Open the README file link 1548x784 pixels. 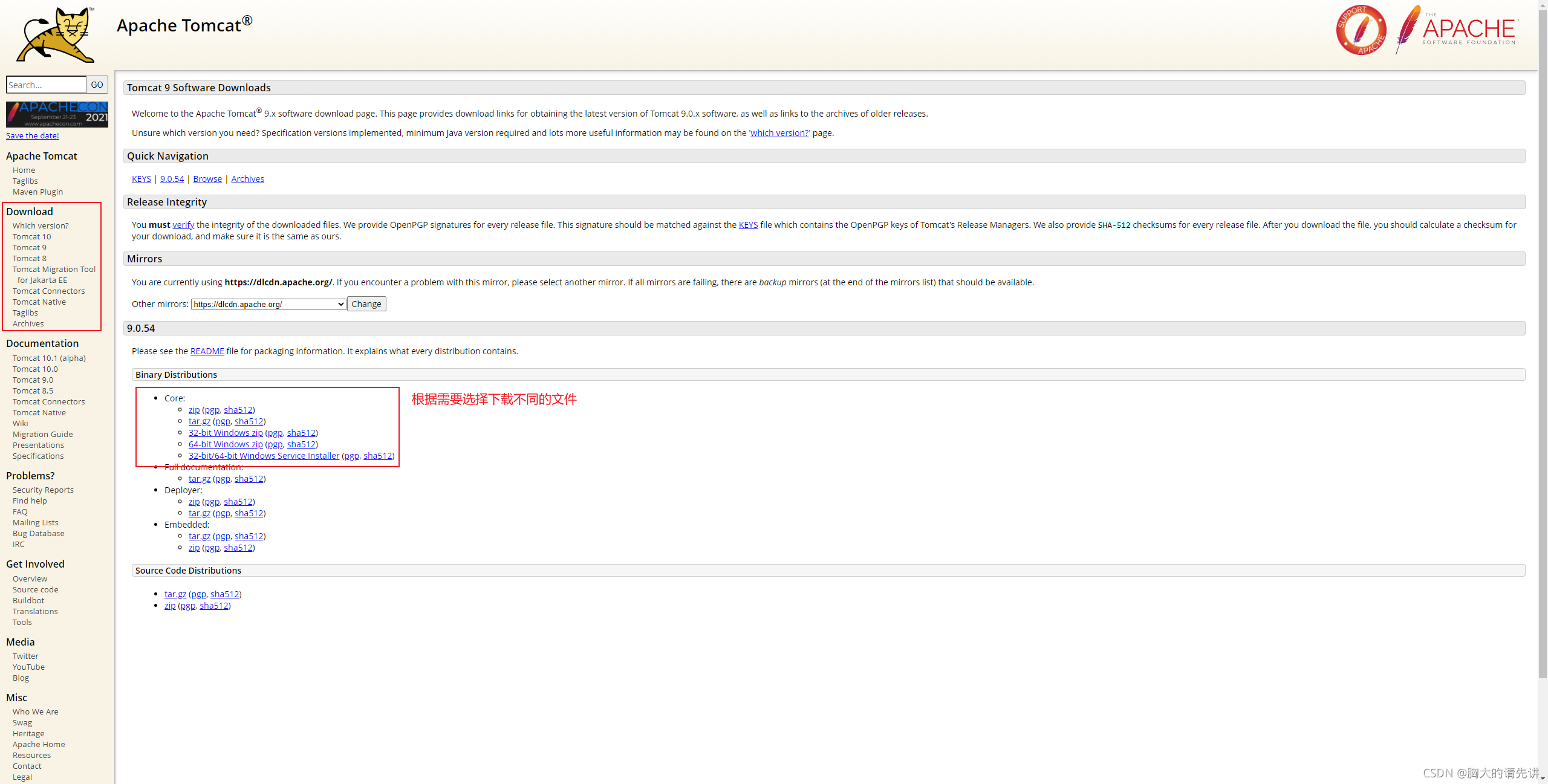click(x=207, y=351)
